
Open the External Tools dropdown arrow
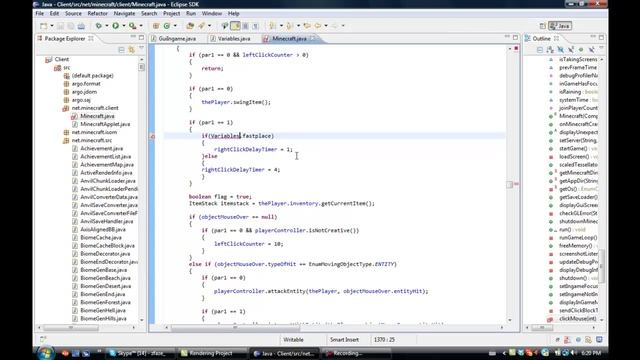141,26
